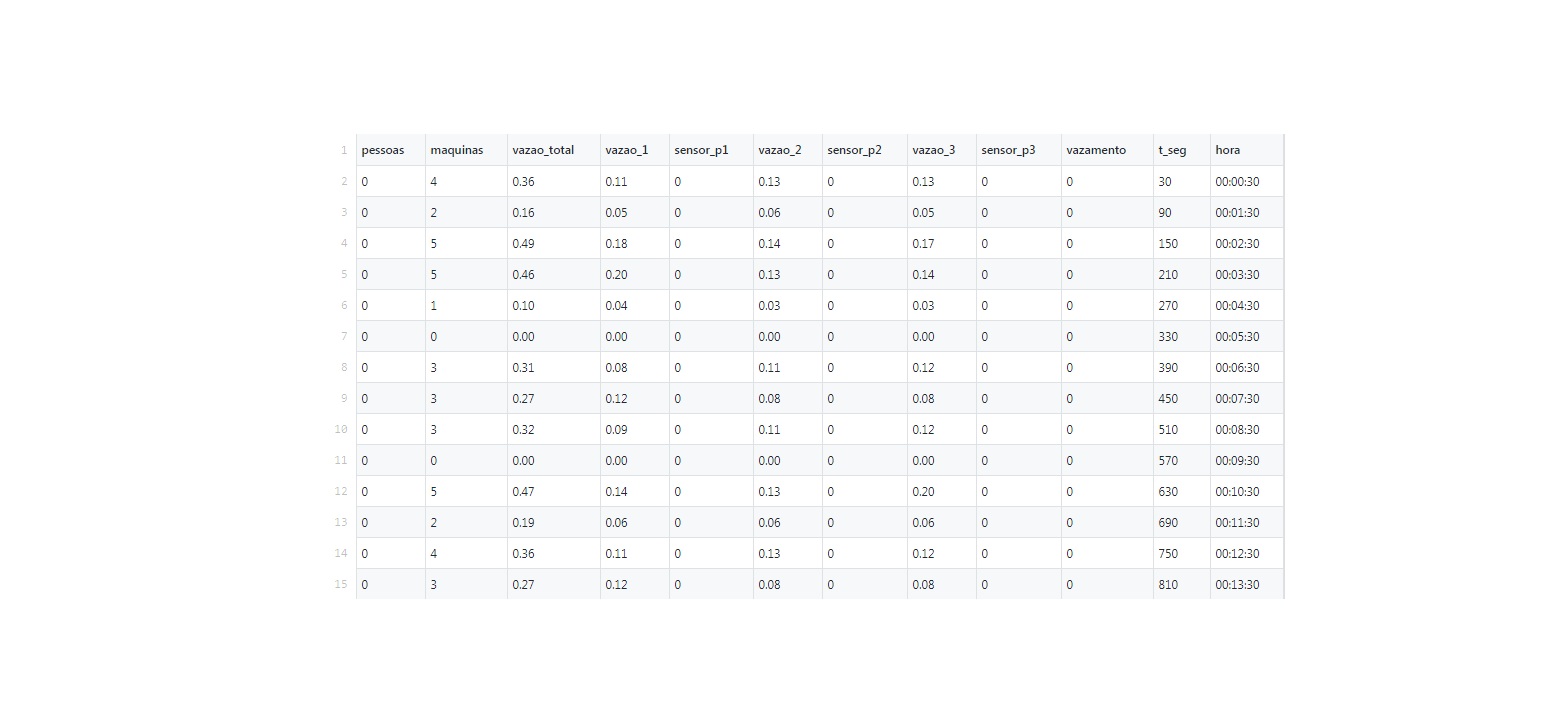Viewport: 1553px width, 717px height.
Task: Click line number 7
Action: click(343, 336)
